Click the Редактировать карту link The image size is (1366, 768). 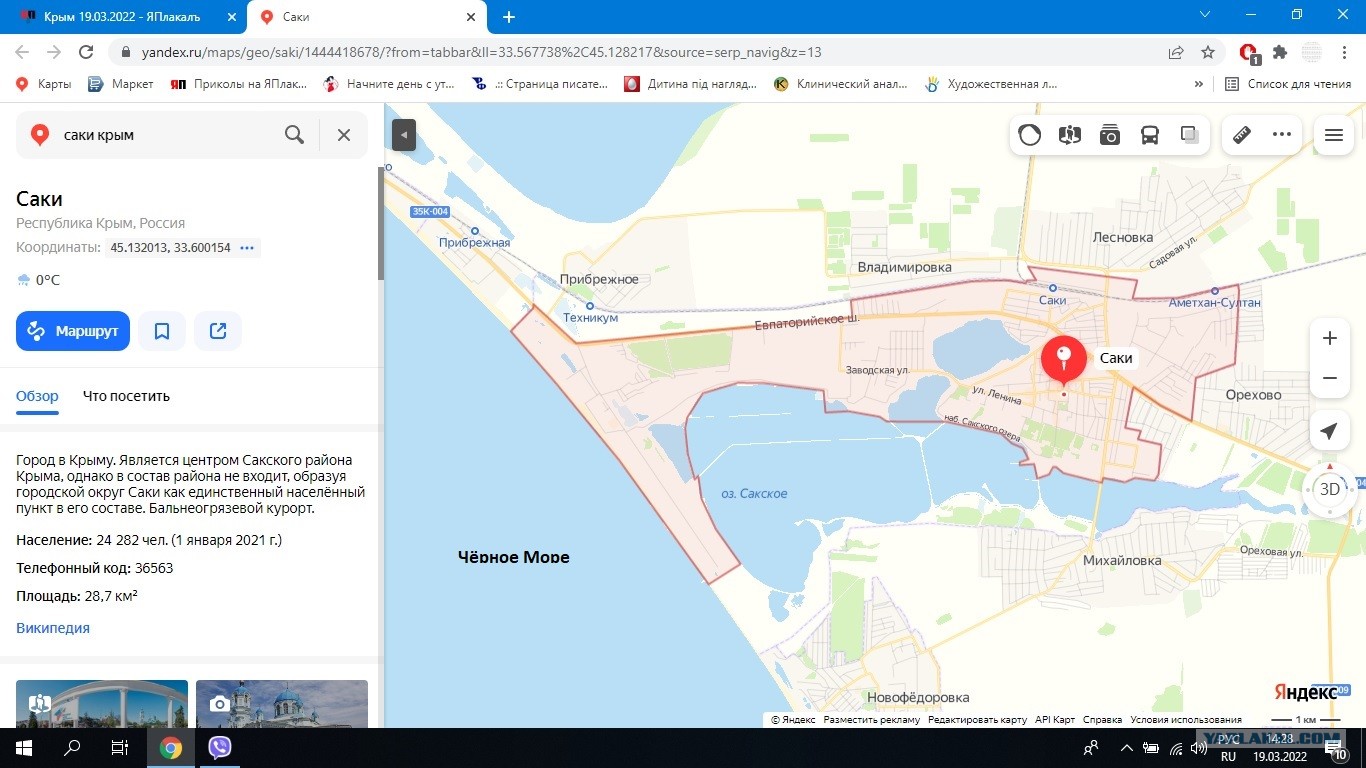click(x=977, y=720)
